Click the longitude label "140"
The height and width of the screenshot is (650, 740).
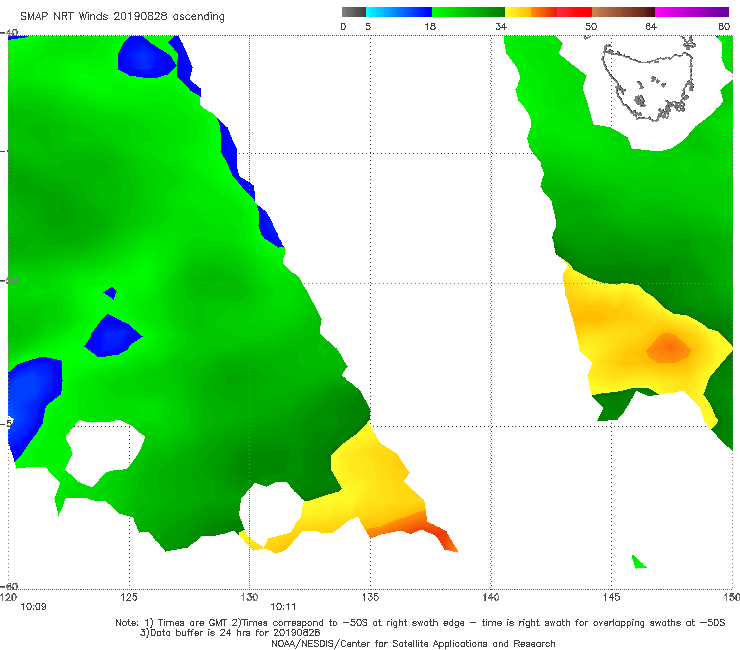[491, 597]
